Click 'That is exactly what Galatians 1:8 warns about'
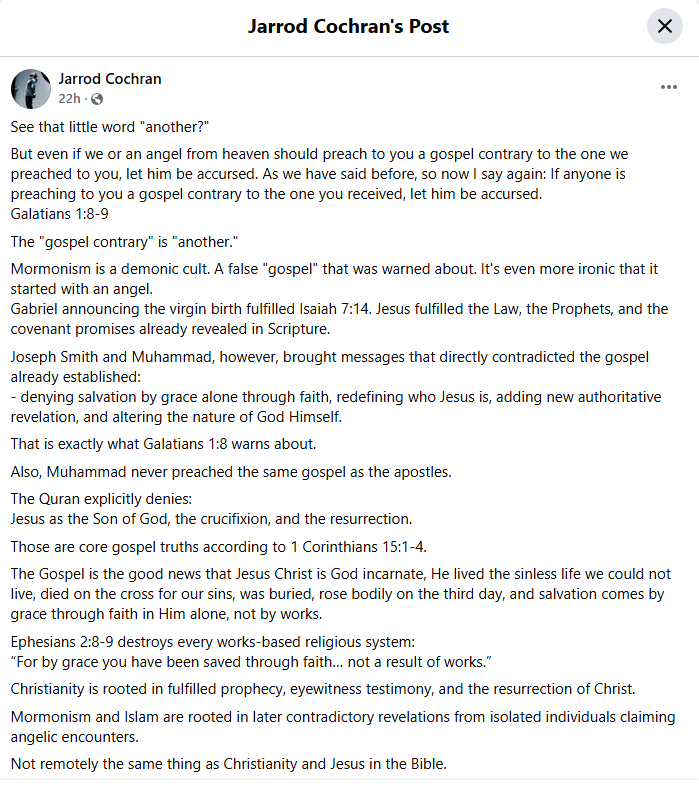 coord(163,444)
